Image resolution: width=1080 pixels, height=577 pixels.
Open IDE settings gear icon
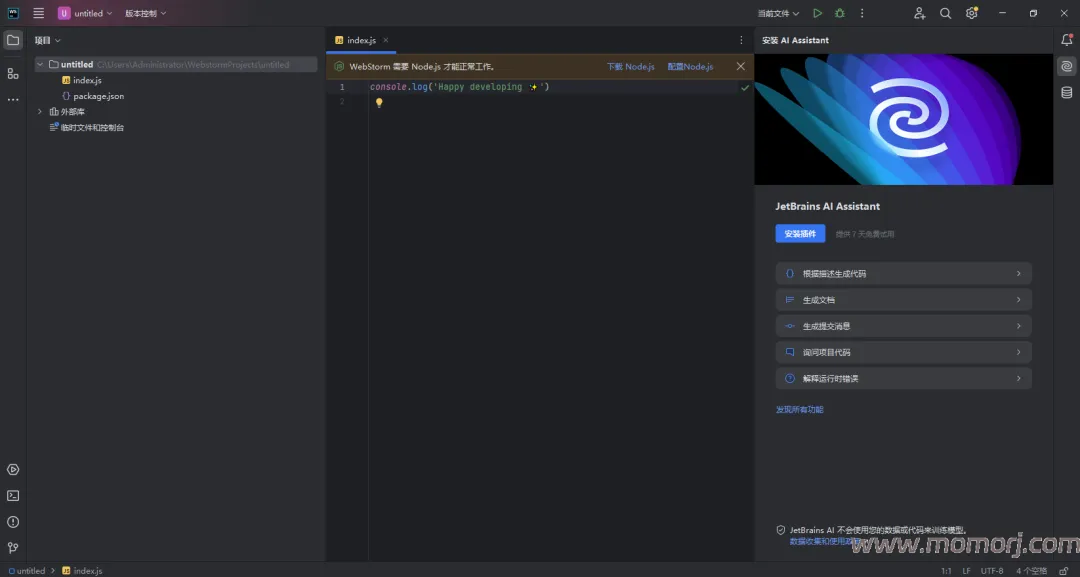tap(972, 13)
